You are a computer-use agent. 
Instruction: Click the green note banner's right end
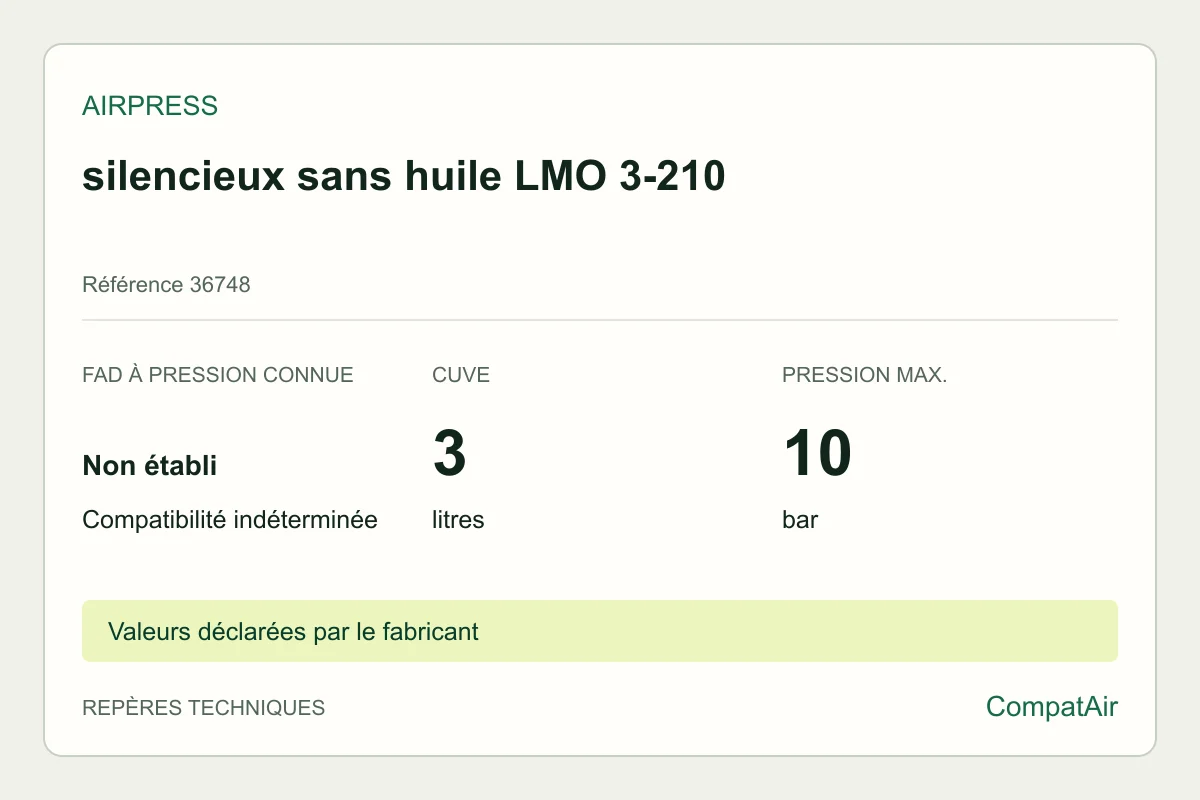coord(1100,631)
